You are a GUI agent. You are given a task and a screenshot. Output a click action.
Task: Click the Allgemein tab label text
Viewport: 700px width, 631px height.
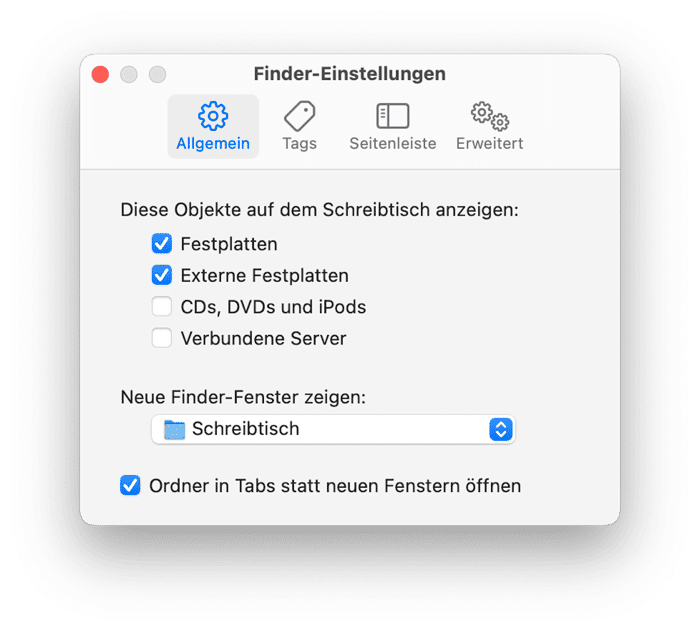(x=213, y=143)
